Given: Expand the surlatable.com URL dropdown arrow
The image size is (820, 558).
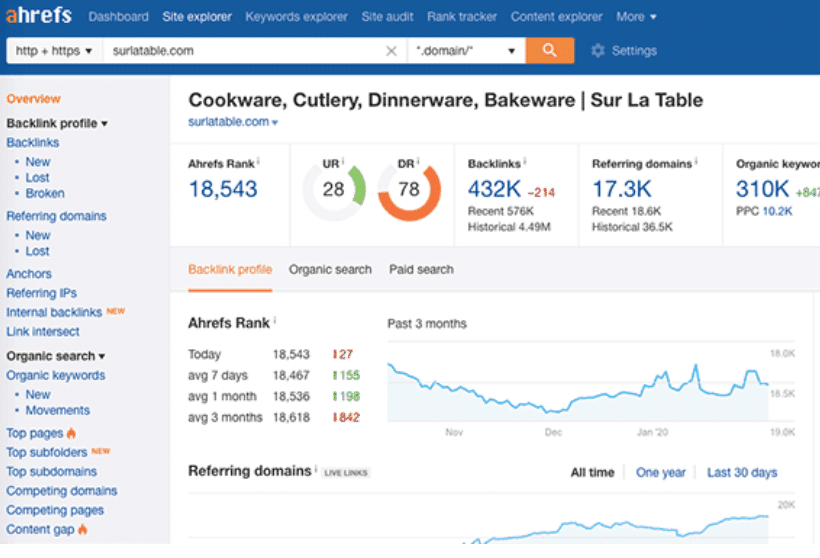Looking at the screenshot, I should tap(275, 122).
